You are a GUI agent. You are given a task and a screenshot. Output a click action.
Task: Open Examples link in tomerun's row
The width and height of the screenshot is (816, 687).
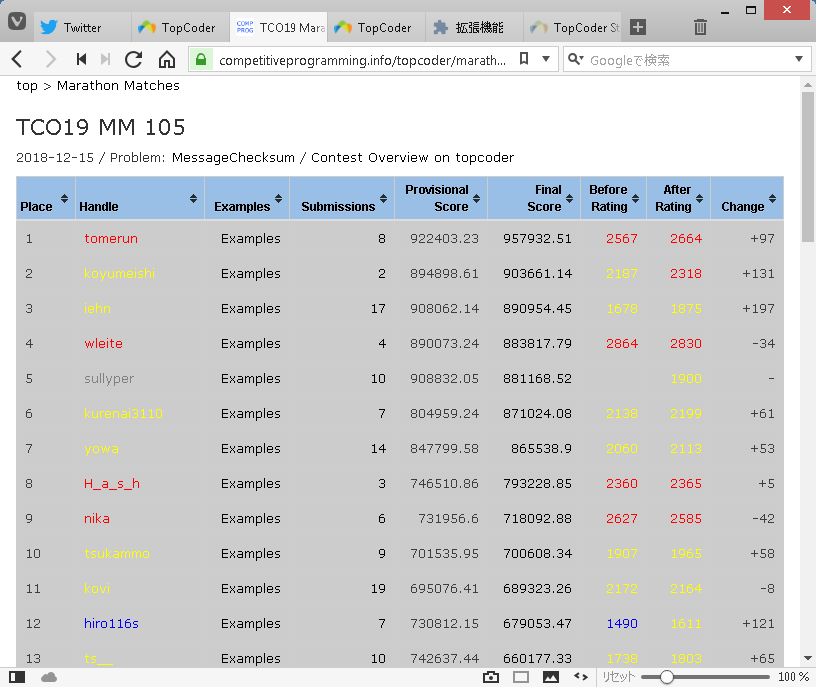click(x=250, y=238)
